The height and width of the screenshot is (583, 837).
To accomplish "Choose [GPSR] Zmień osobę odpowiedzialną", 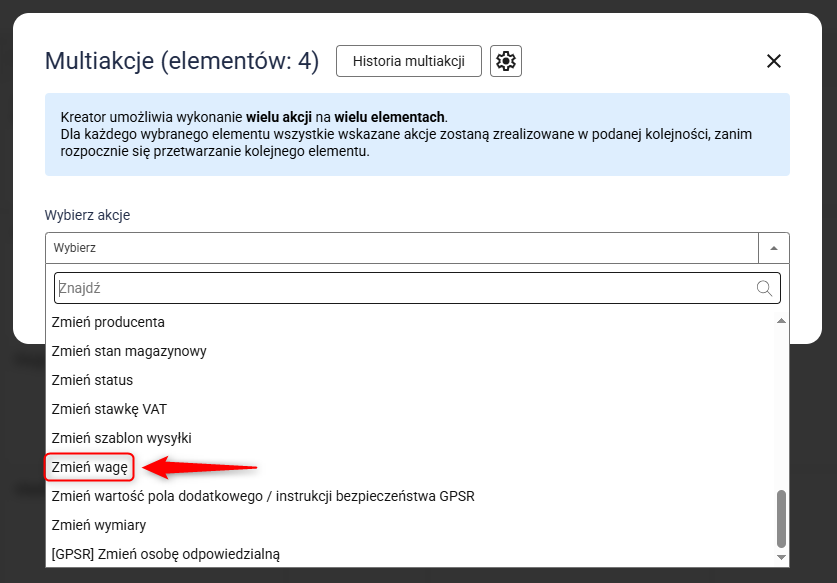I will [x=165, y=554].
